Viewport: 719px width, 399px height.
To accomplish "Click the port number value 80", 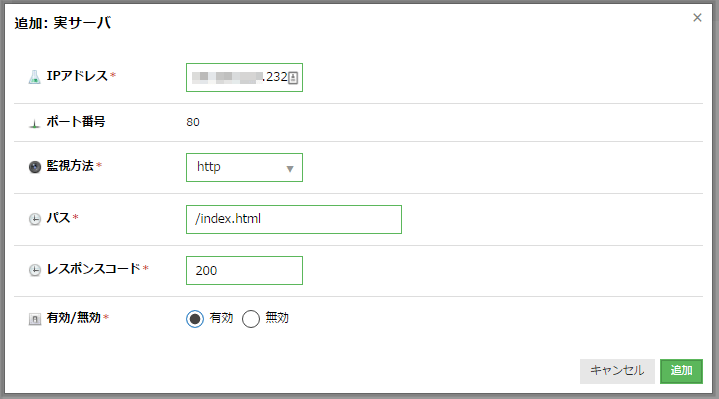I will 193,122.
